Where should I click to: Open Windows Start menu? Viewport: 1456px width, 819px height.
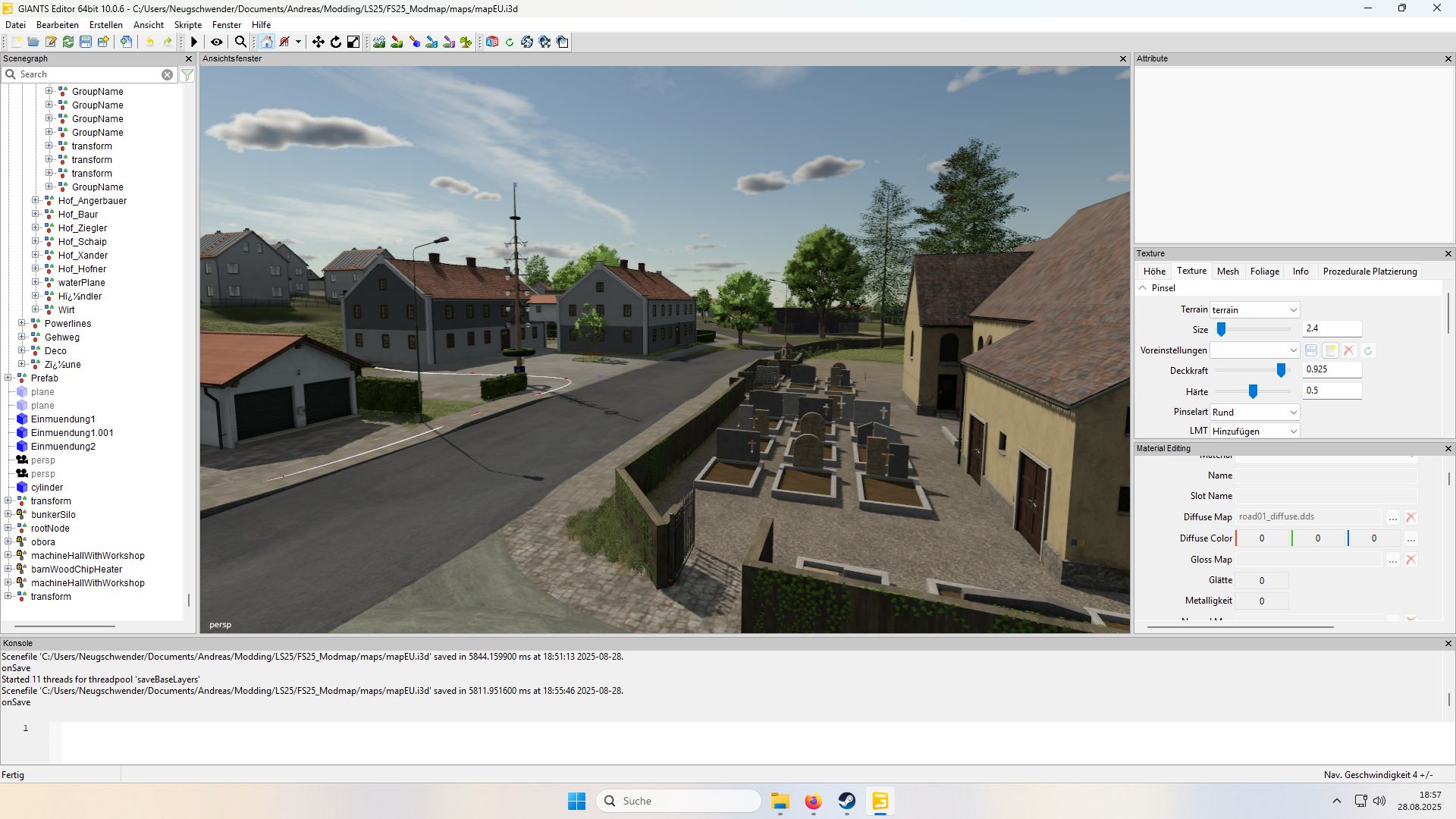coord(576,801)
